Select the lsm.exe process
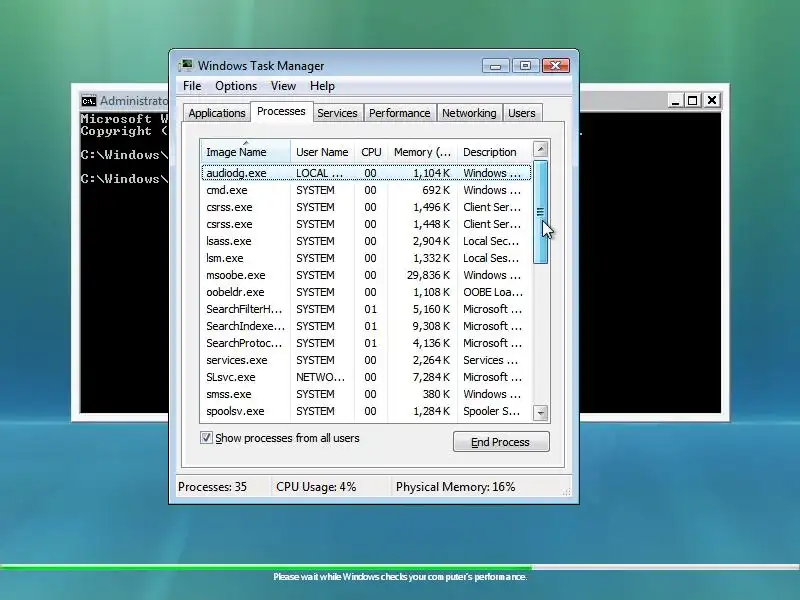 [x=366, y=258]
